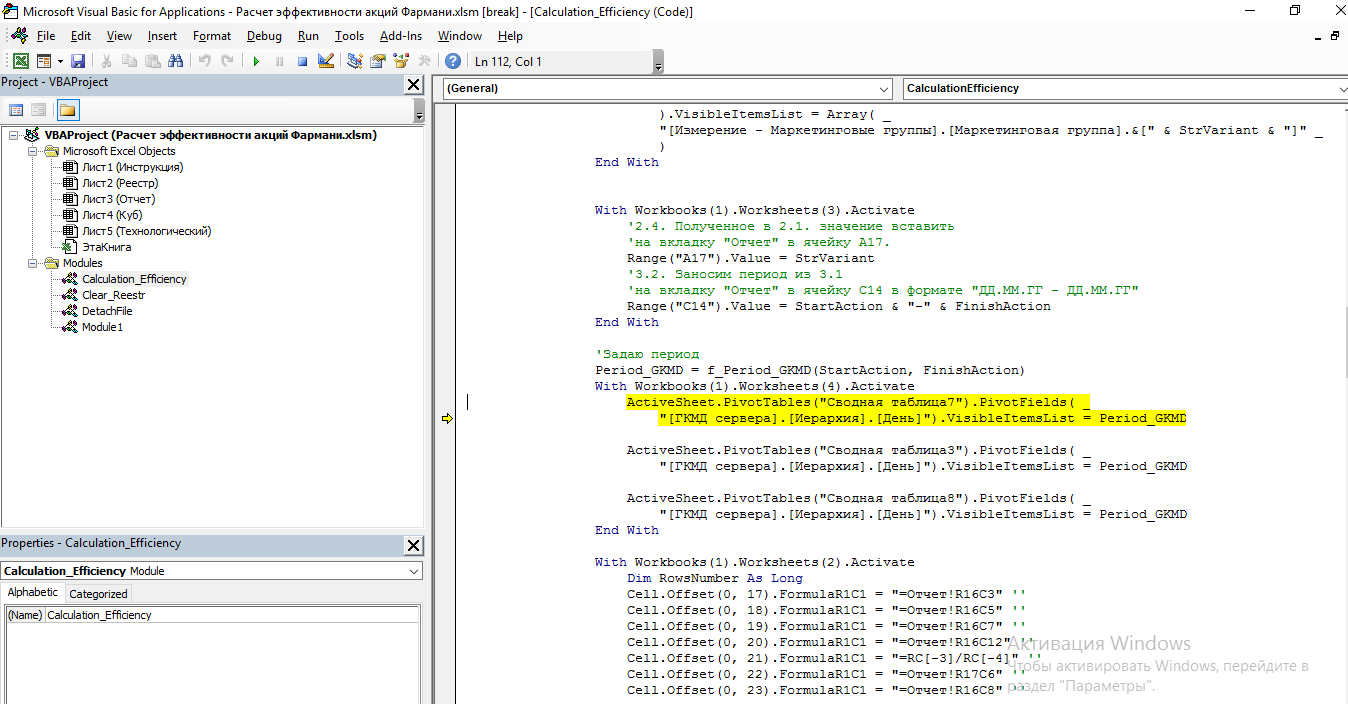Open the CalculationEfficiency procedure dropdown
The height and width of the screenshot is (704, 1348).
(x=1341, y=89)
